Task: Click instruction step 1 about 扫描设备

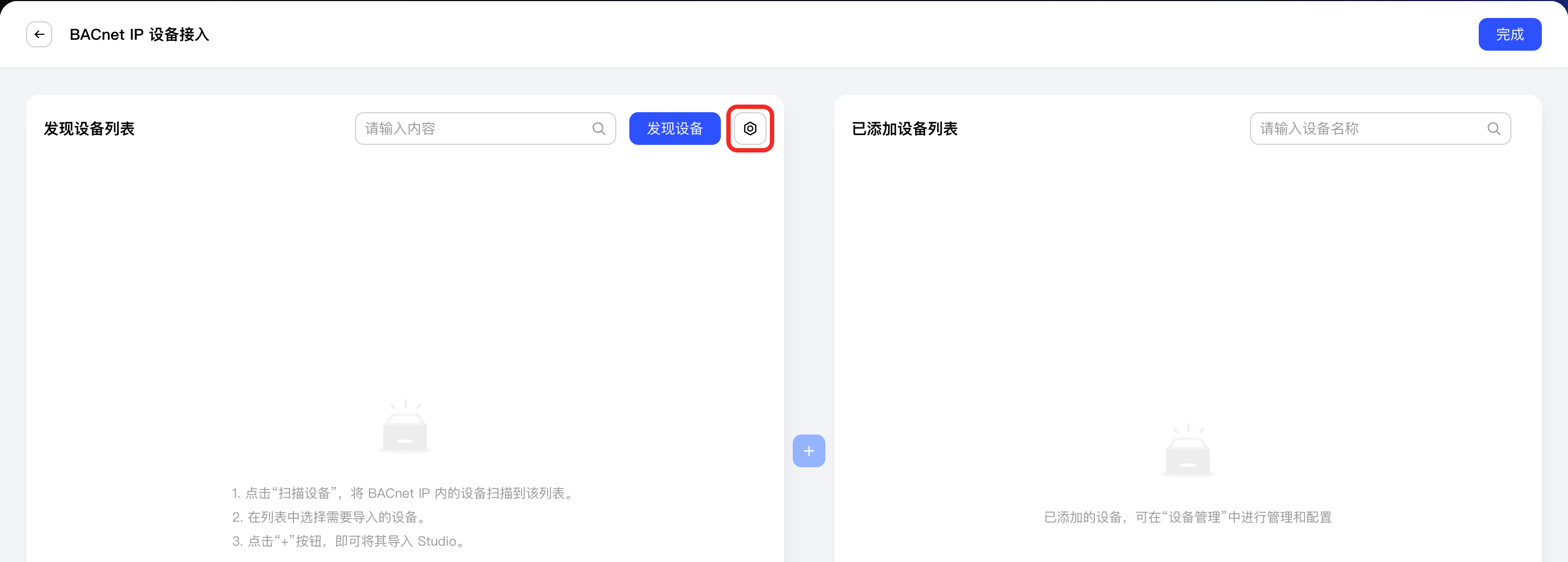Action: click(x=403, y=493)
